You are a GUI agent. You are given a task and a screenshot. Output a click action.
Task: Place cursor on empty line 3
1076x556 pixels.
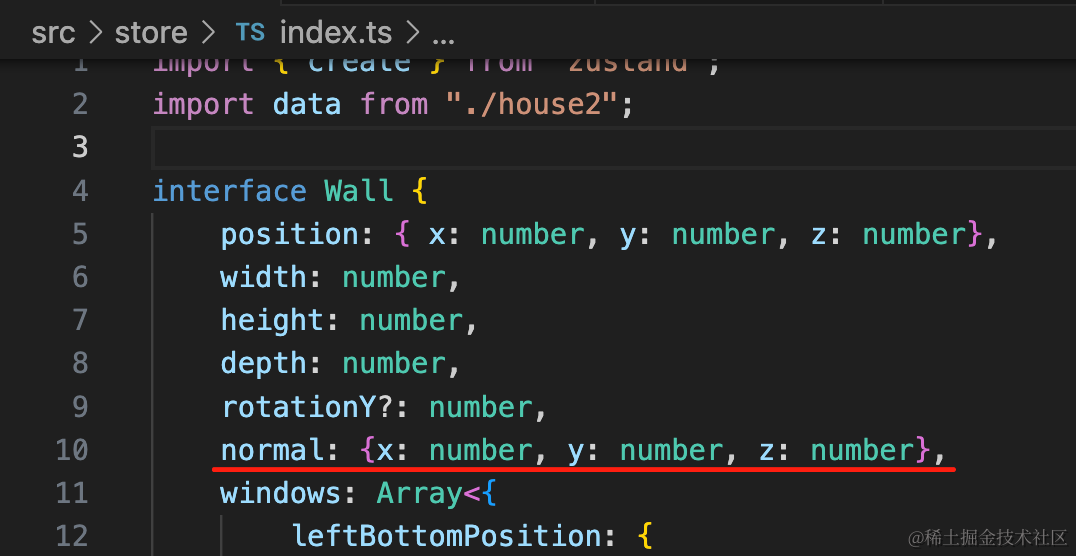[x=613, y=148]
